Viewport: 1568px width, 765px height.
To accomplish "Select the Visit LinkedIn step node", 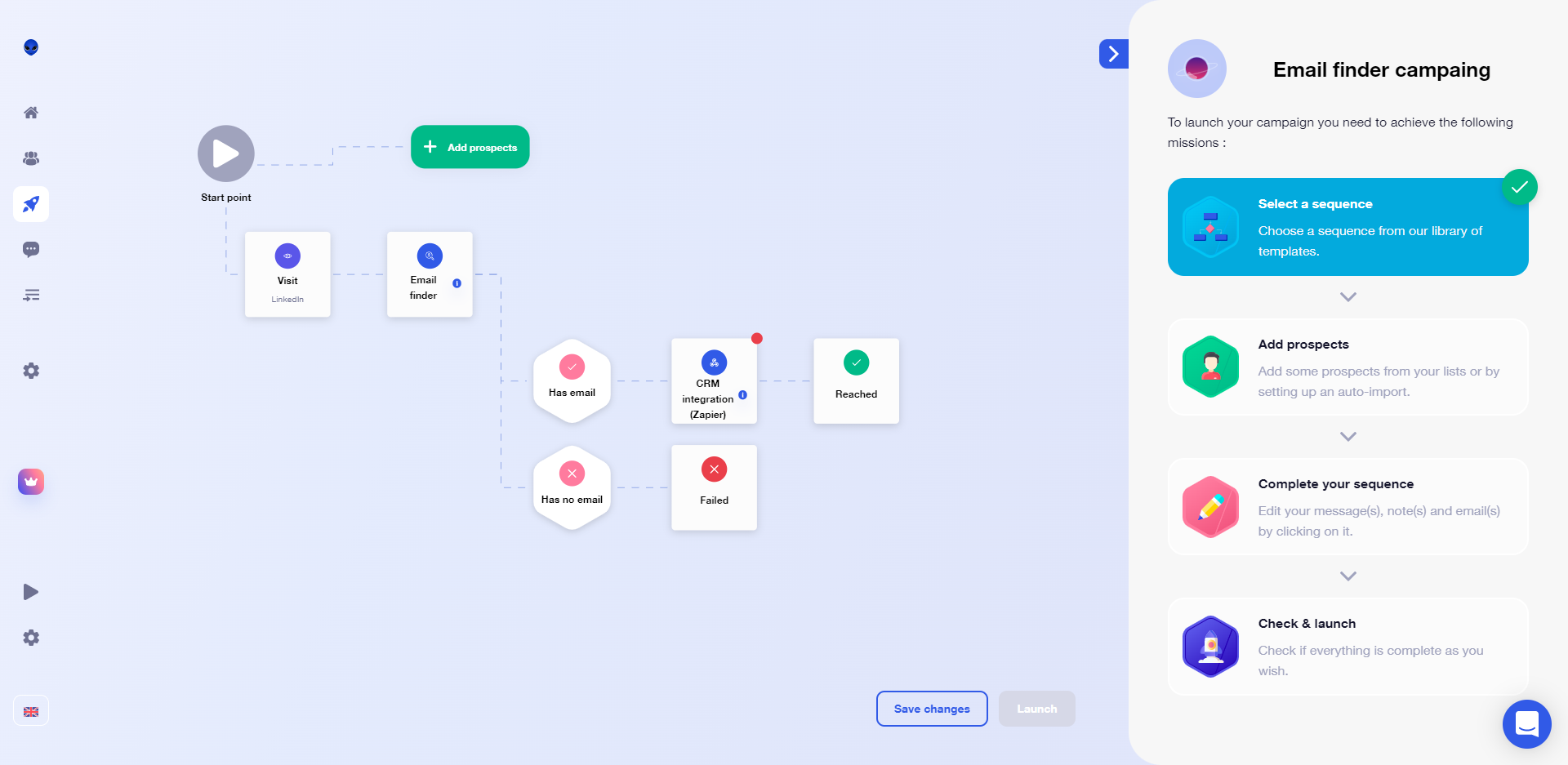I will (287, 274).
